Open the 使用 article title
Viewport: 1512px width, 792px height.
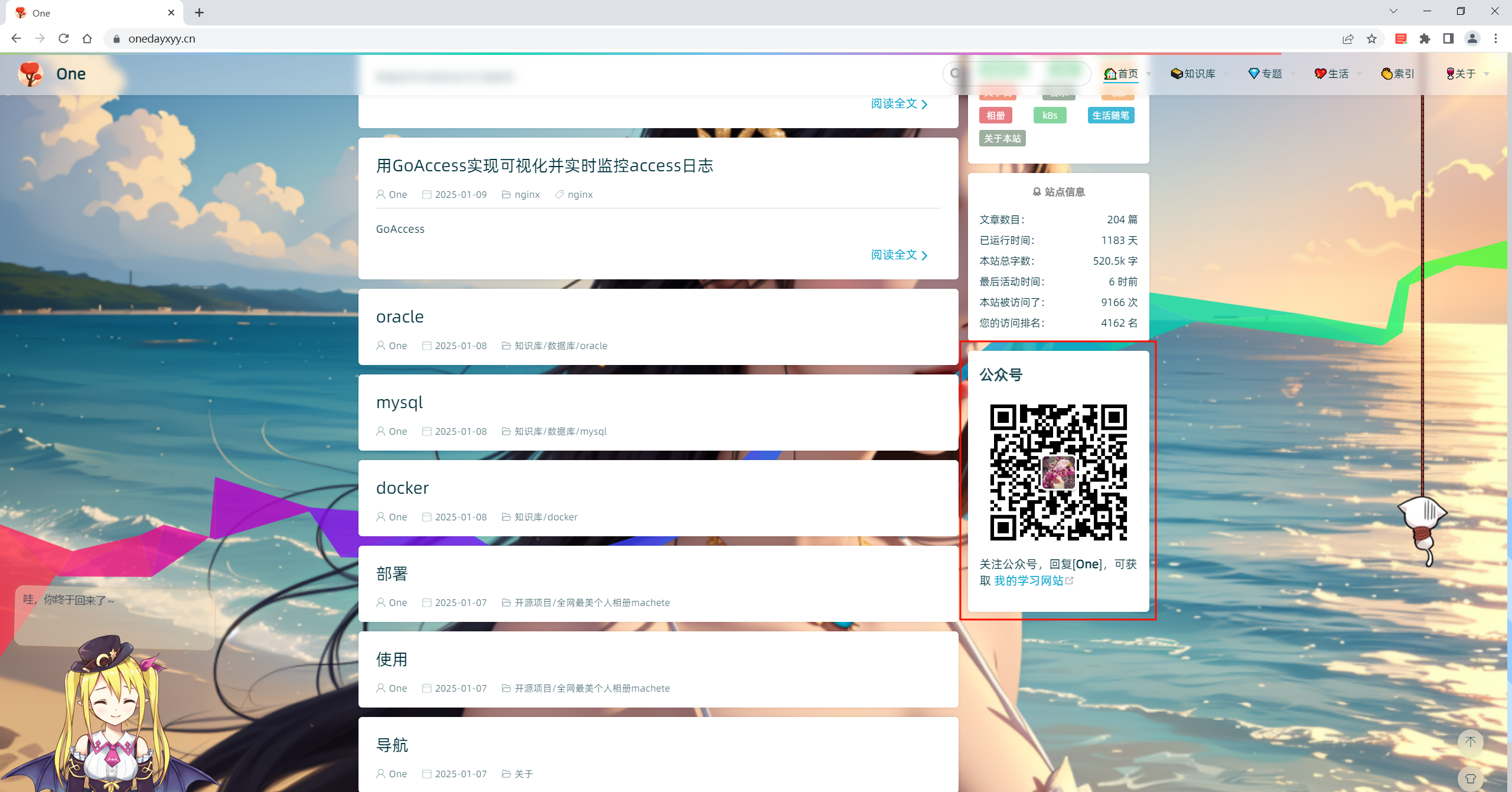tap(392, 659)
